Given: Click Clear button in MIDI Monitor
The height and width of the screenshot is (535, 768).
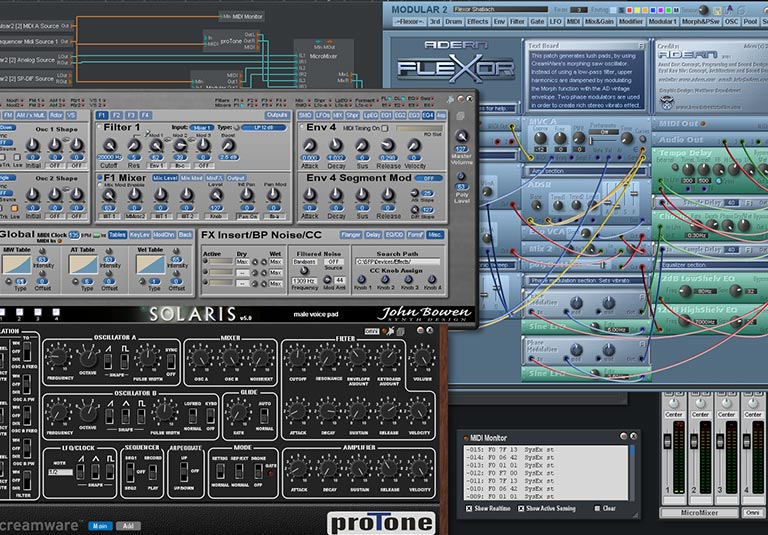Looking at the screenshot, I should [x=606, y=509].
